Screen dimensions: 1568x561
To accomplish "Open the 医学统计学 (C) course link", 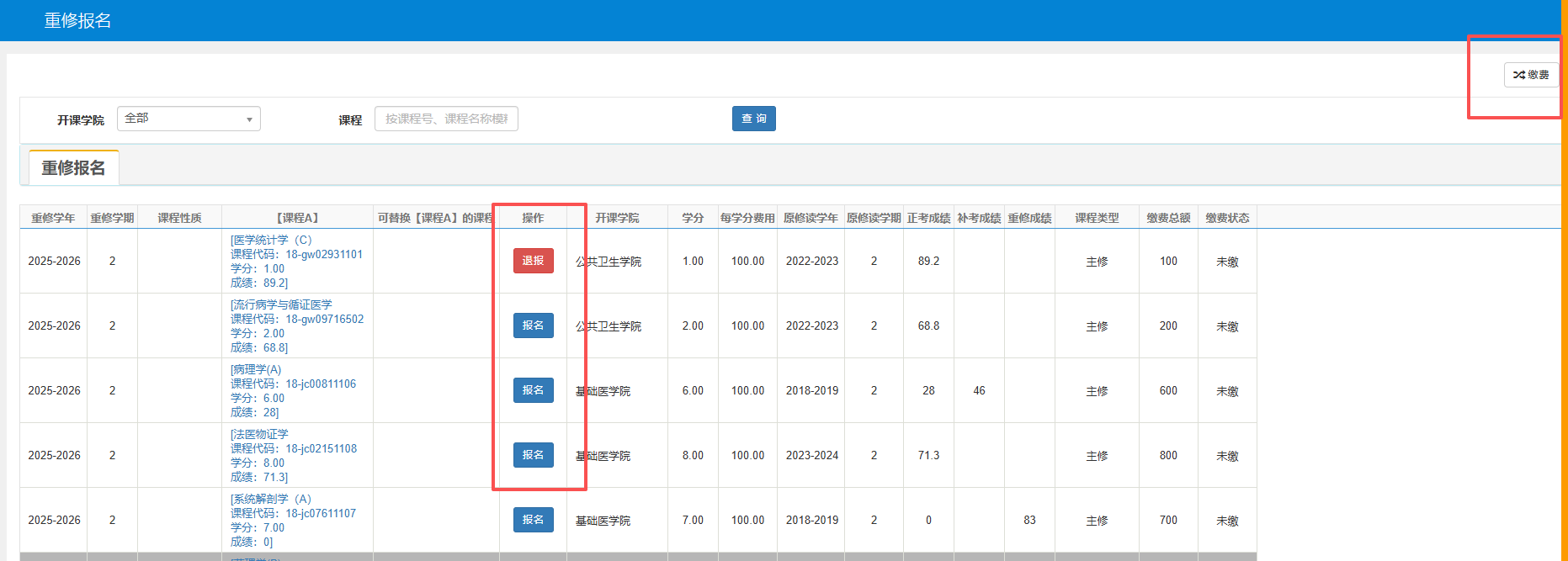I will pyautogui.click(x=271, y=241).
